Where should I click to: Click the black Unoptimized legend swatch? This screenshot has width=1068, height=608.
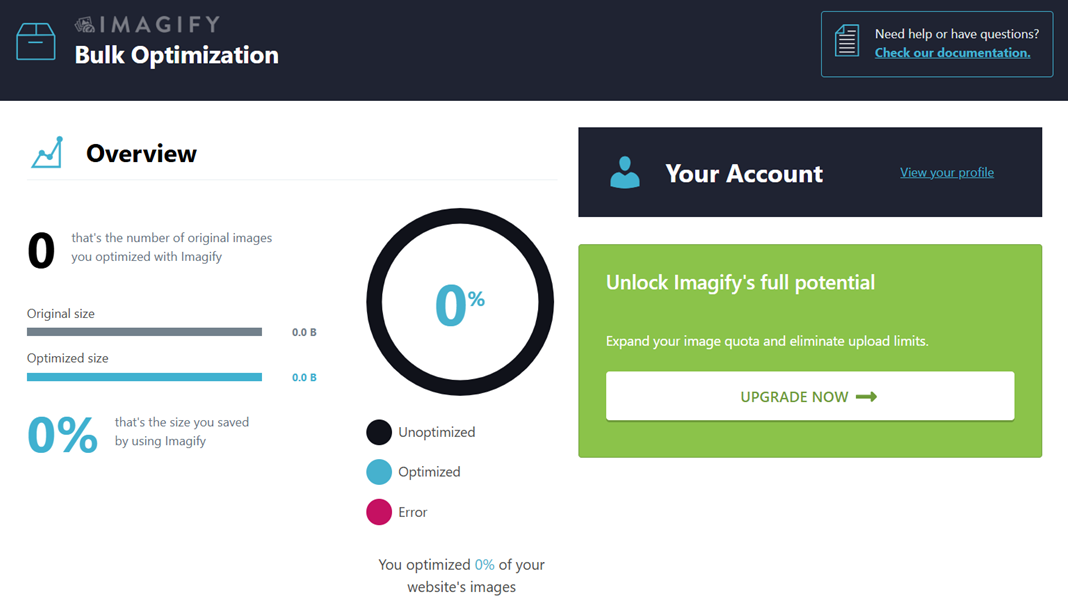[379, 432]
